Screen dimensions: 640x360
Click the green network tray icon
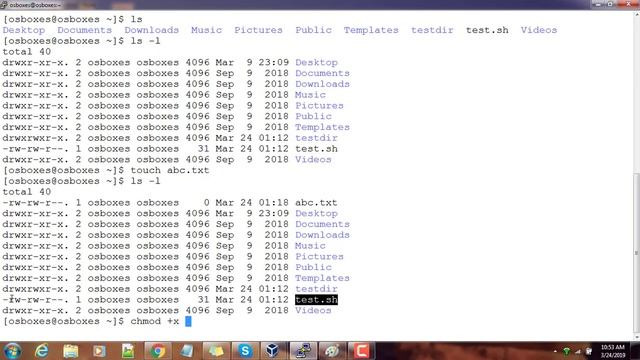[x=567, y=351]
